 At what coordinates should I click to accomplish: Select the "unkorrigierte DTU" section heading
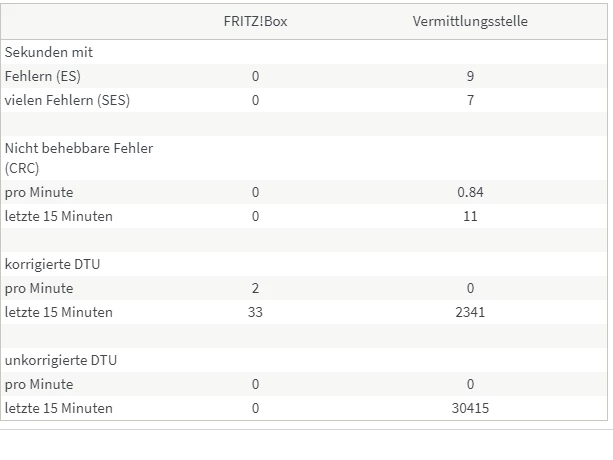coord(58,360)
